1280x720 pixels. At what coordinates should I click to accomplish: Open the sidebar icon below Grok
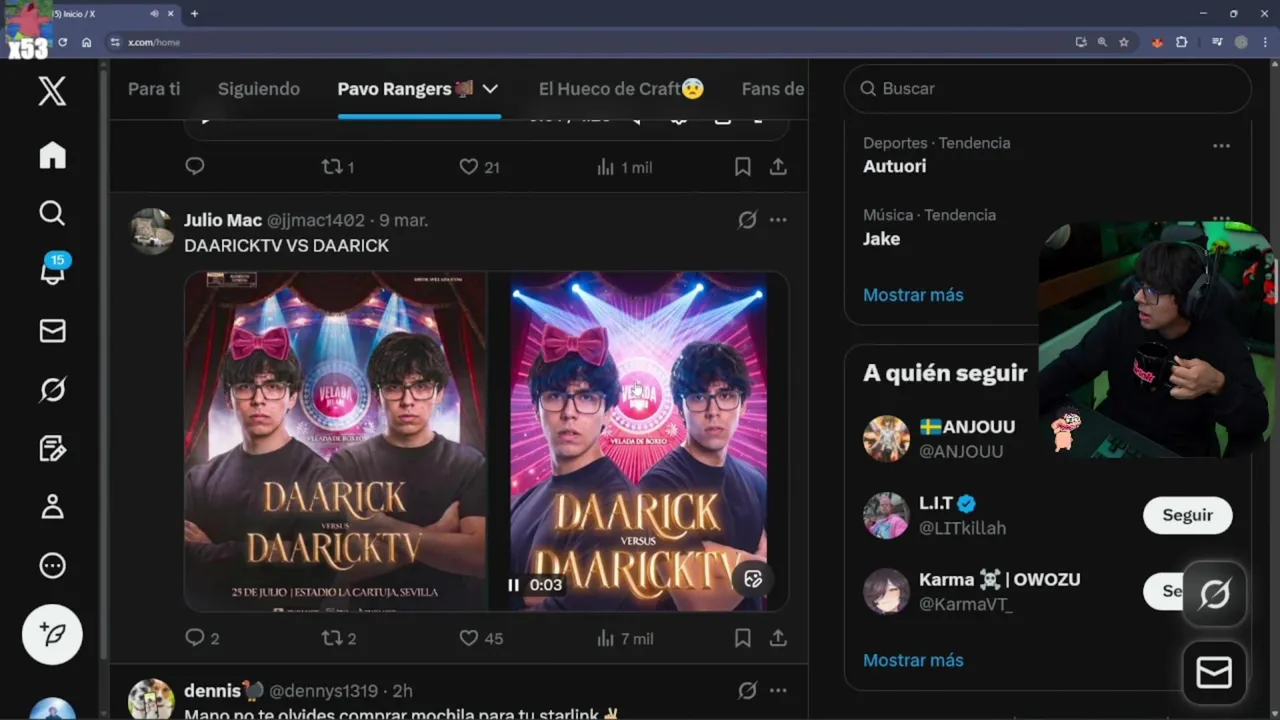pyautogui.click(x=52, y=448)
